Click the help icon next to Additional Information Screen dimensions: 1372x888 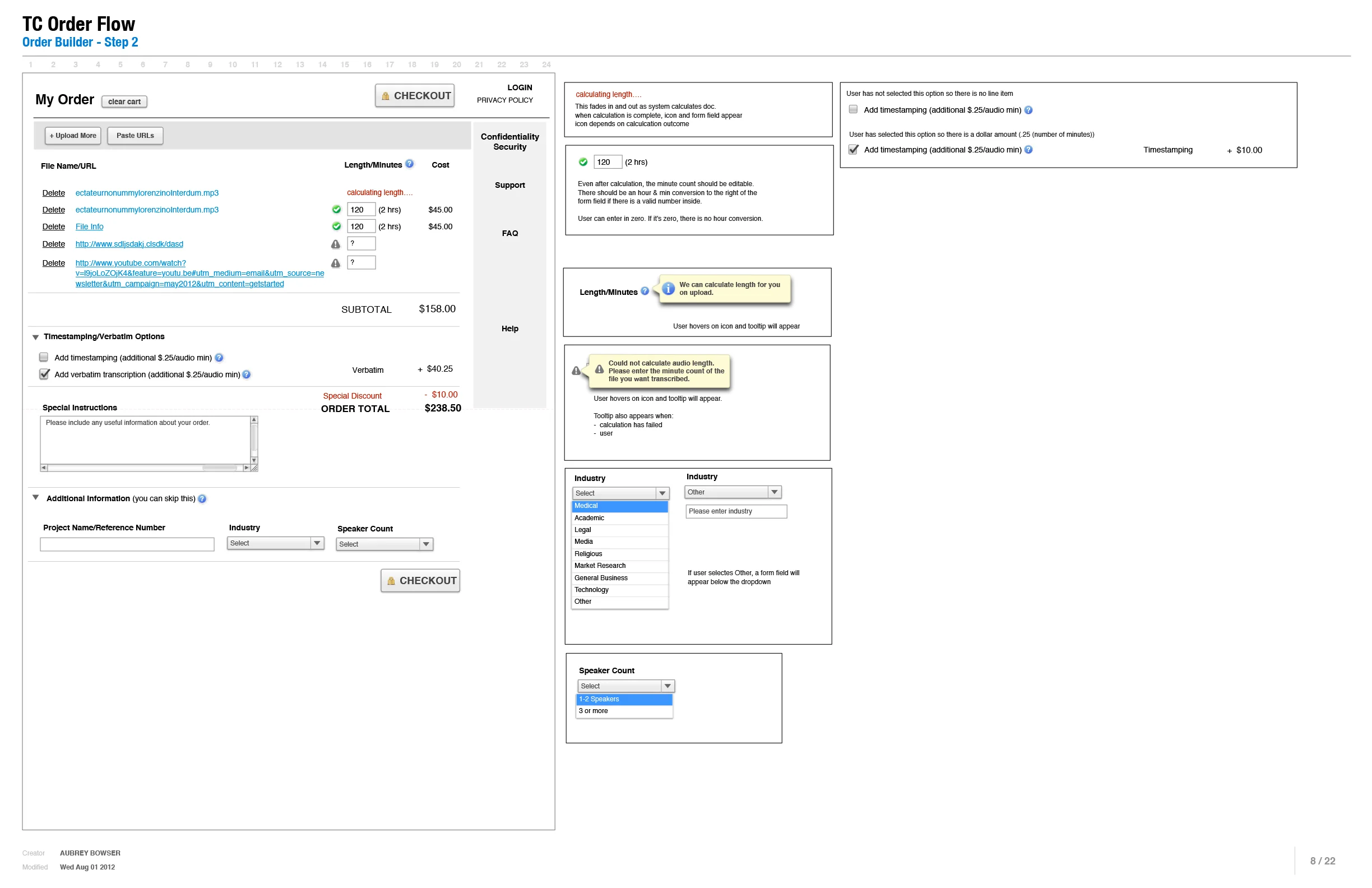[202, 498]
